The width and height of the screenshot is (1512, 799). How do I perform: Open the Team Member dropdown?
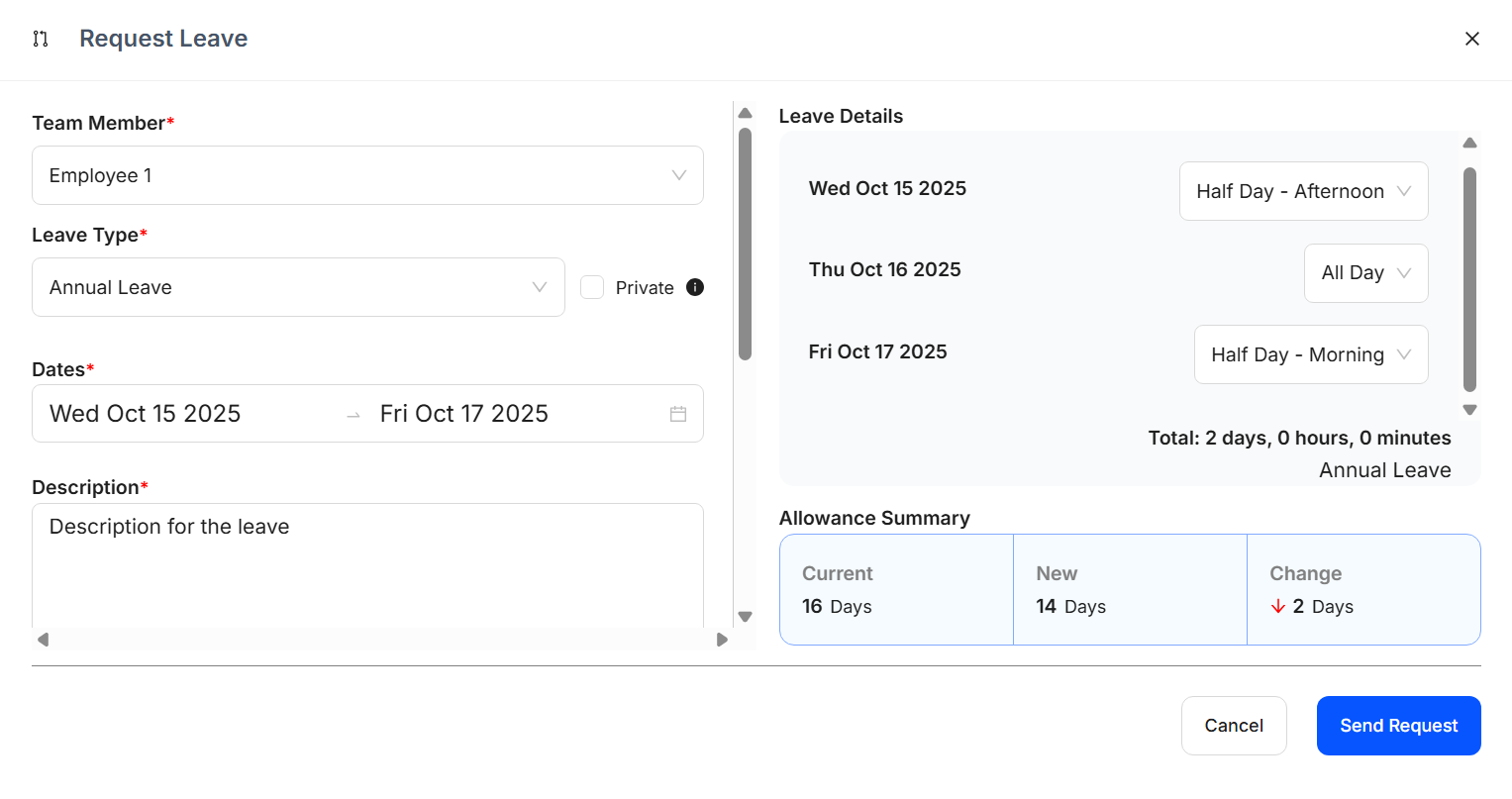click(x=367, y=175)
